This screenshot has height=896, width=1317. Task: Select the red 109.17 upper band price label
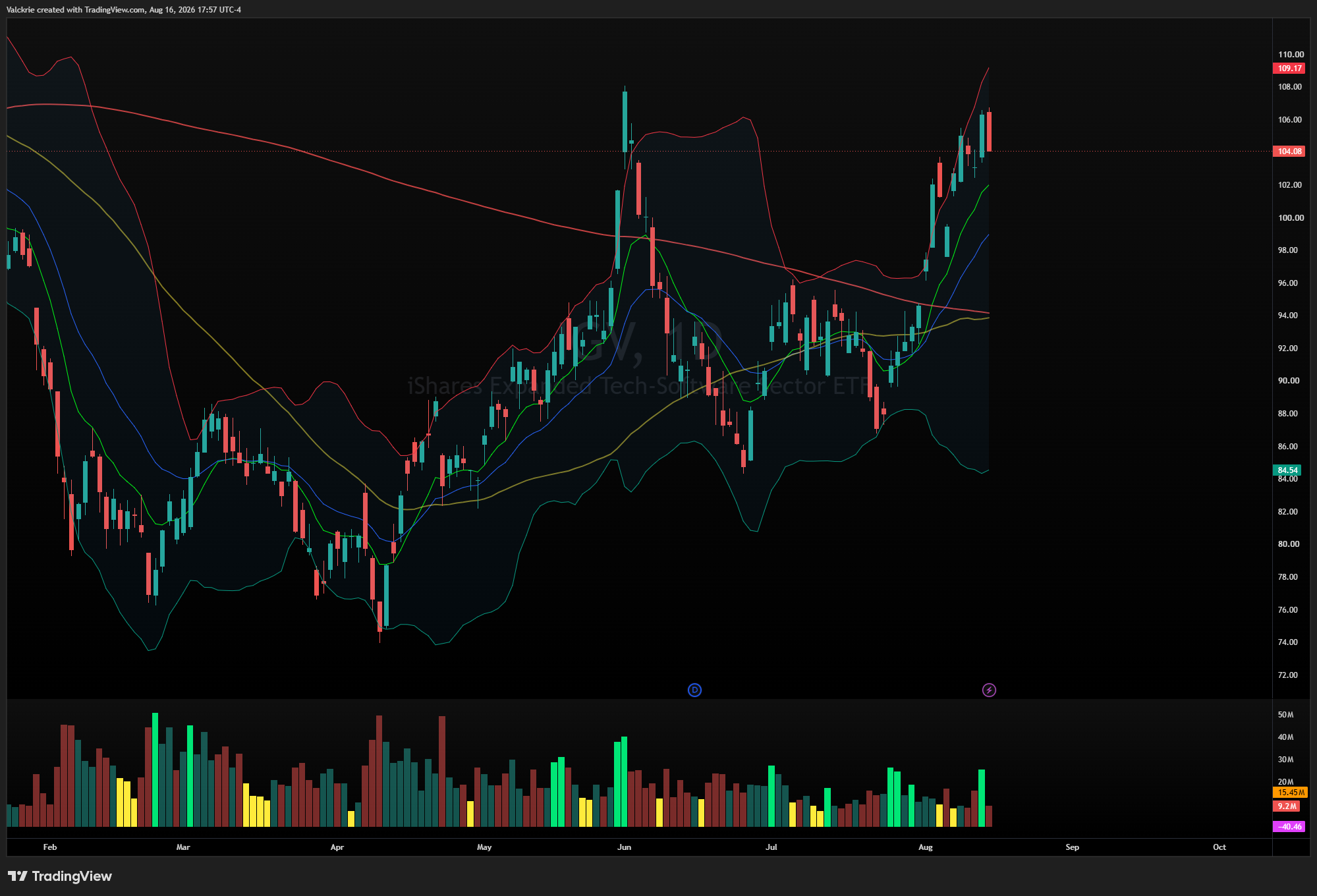click(1289, 69)
